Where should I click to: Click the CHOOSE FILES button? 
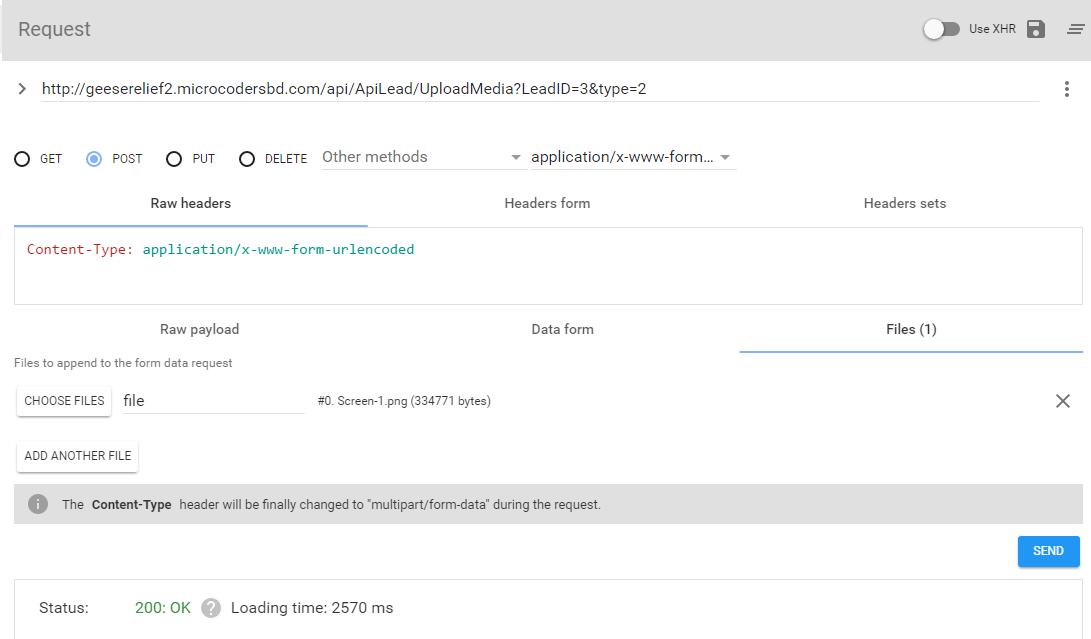coord(64,401)
